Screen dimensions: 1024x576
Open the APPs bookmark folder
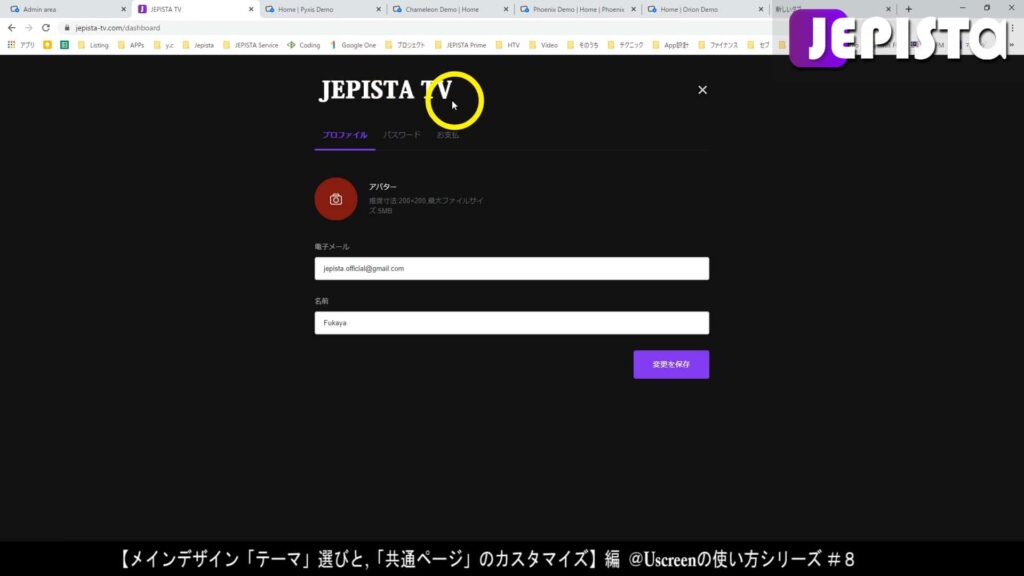(x=131, y=45)
